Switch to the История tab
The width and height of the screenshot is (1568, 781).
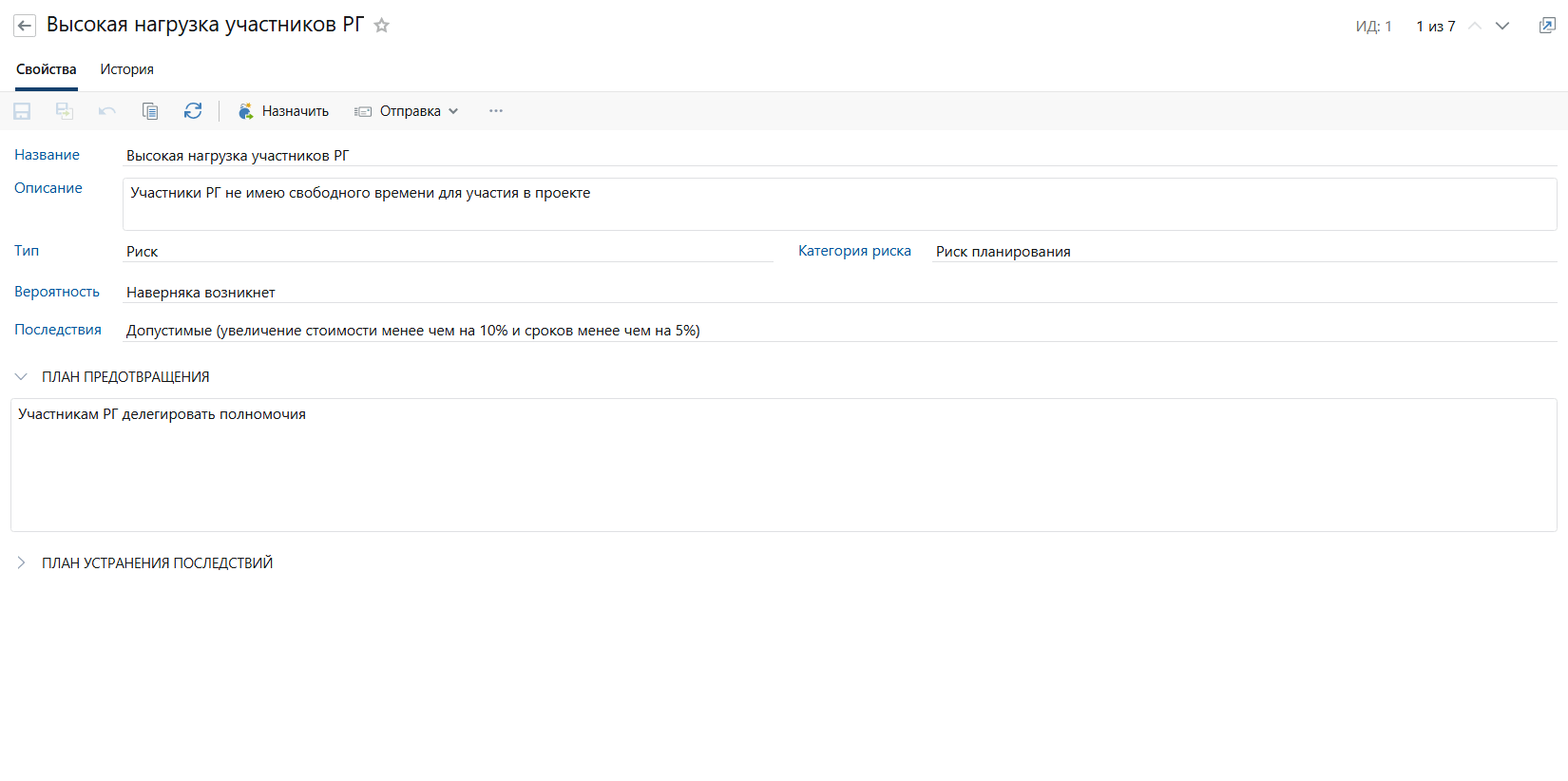click(126, 69)
